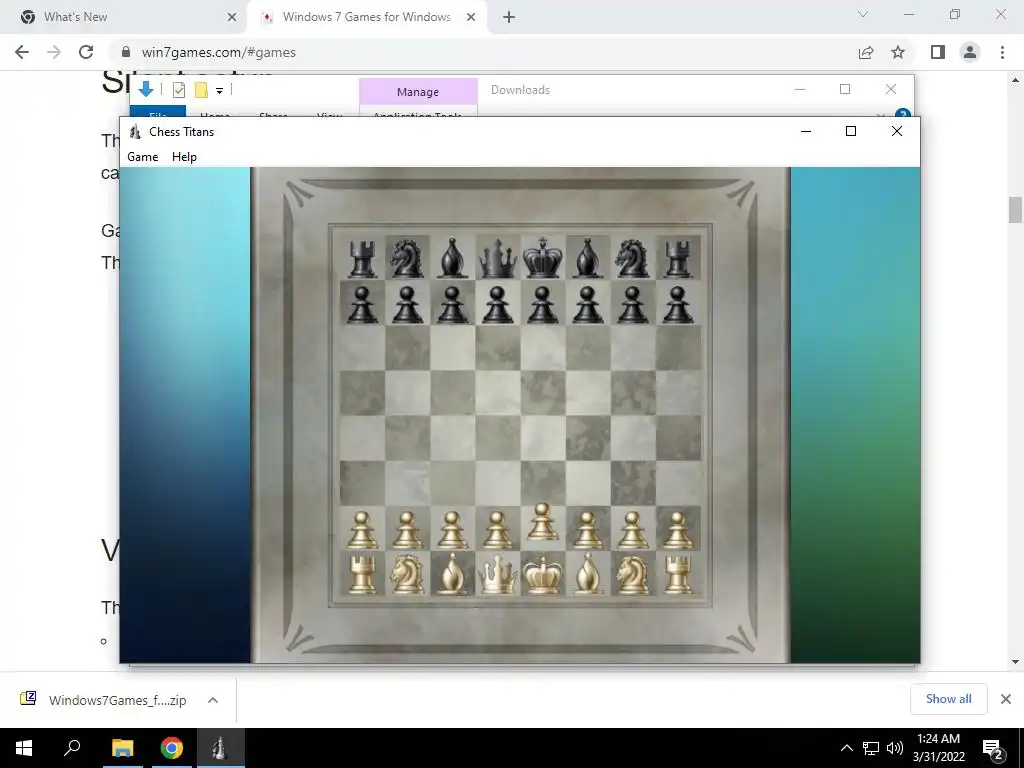Viewport: 1024px width, 768px height.
Task: Select the white bishop beside the queen
Action: coord(452,575)
